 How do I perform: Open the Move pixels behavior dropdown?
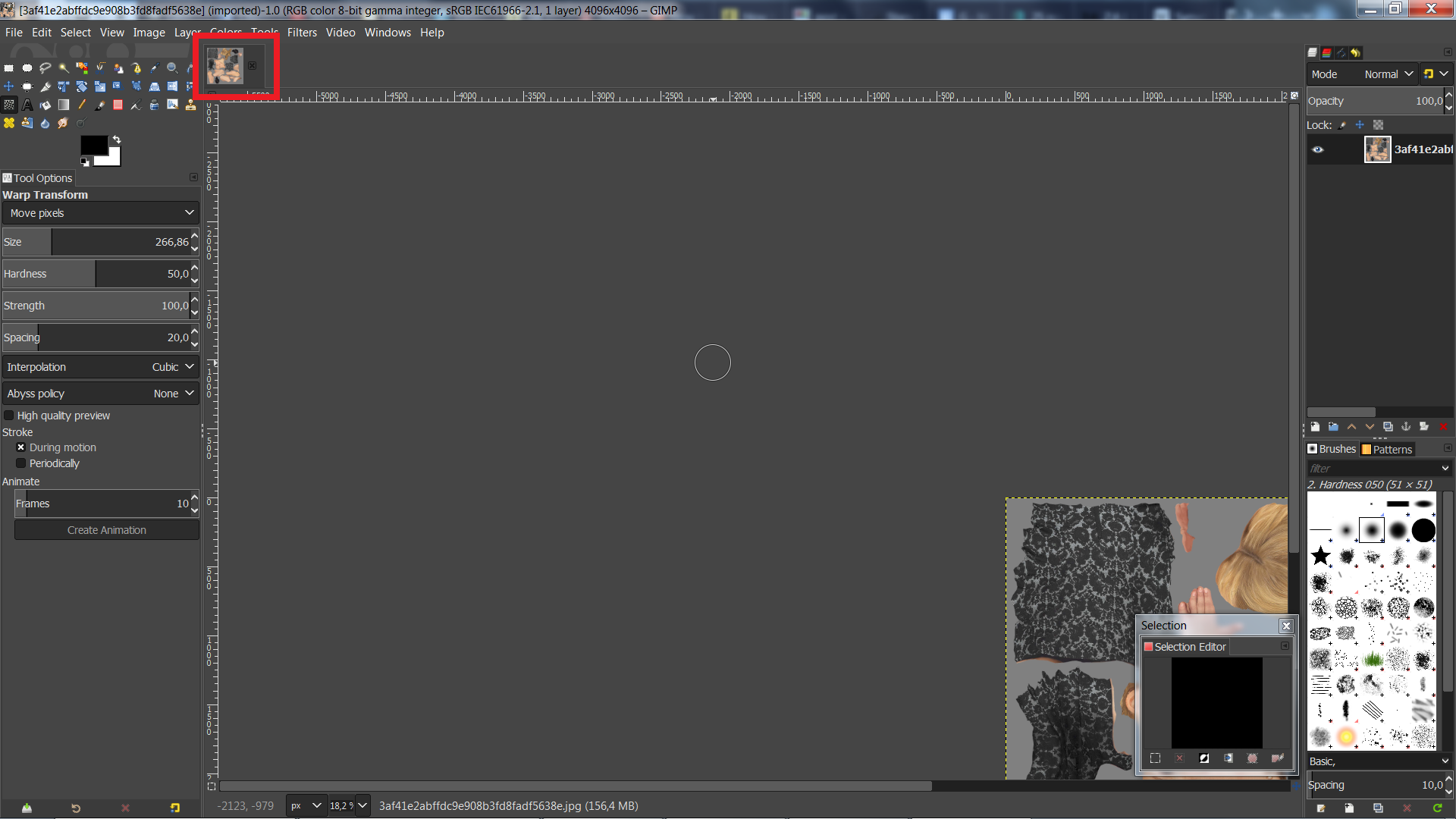pos(100,213)
